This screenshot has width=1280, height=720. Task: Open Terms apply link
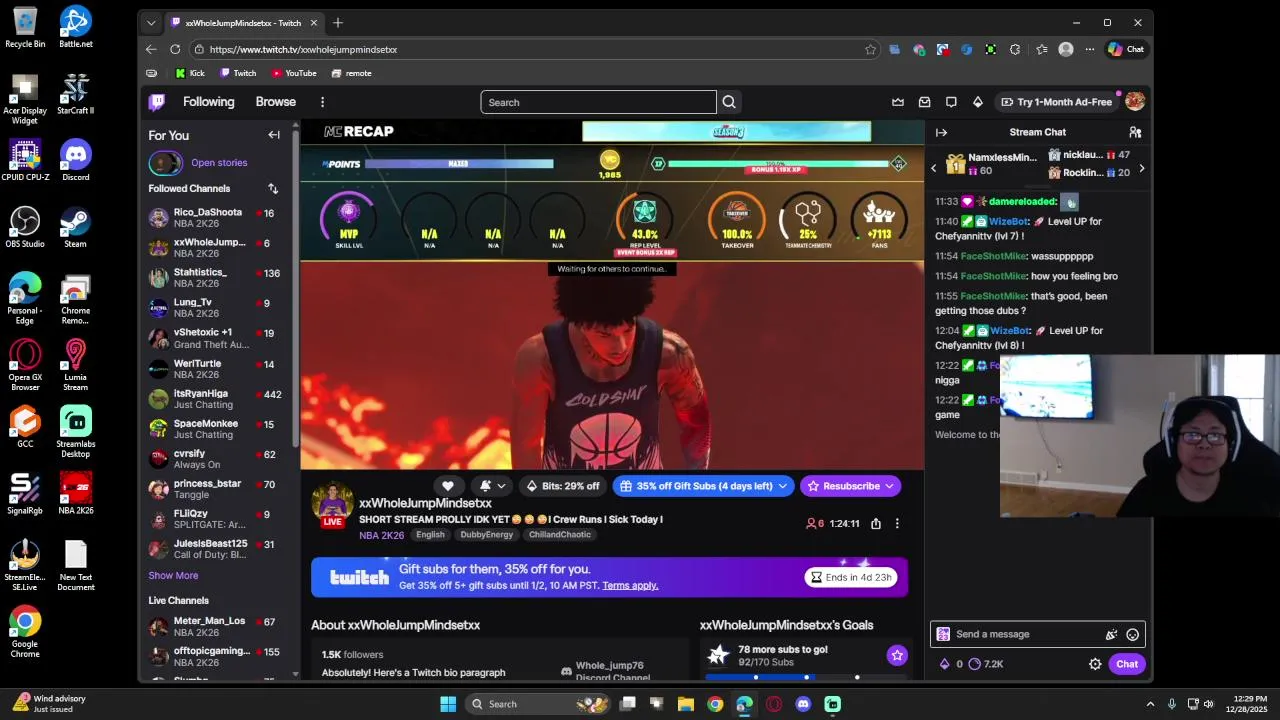click(630, 585)
